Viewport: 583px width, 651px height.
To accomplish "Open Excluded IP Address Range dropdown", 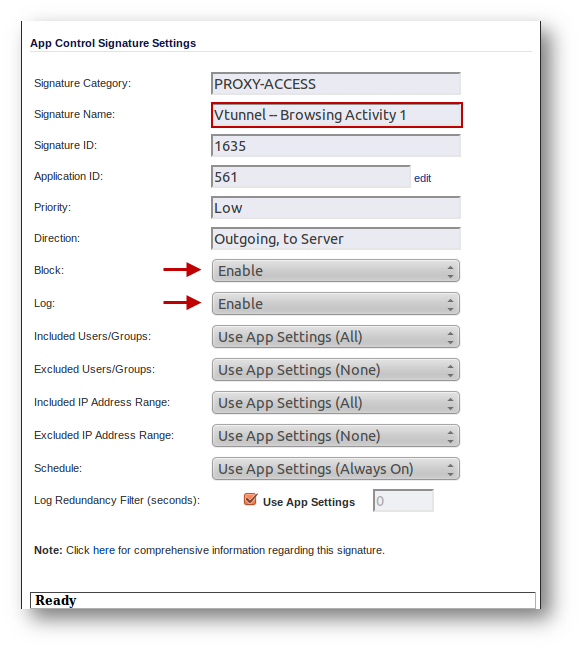I will (x=336, y=436).
